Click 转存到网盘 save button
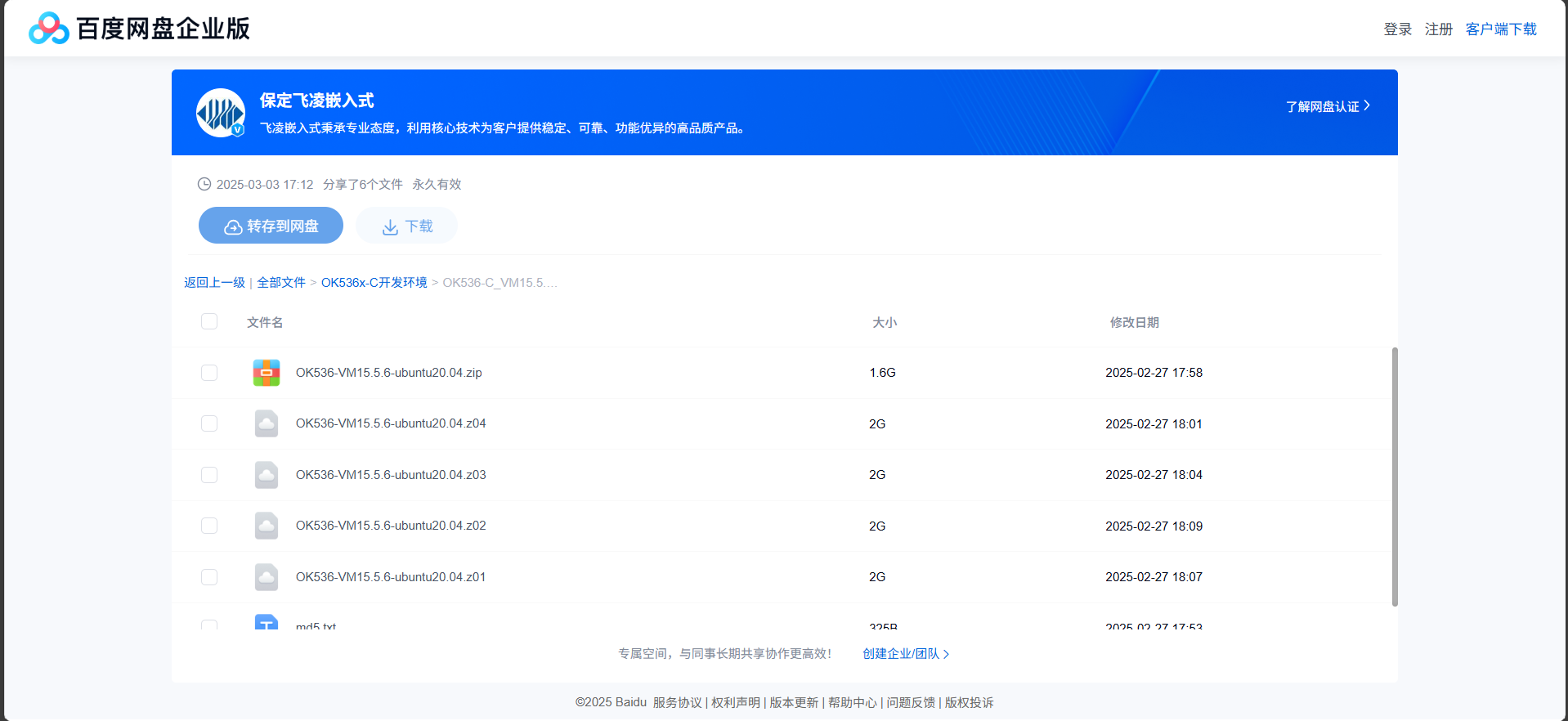1568x721 pixels. pyautogui.click(x=271, y=226)
